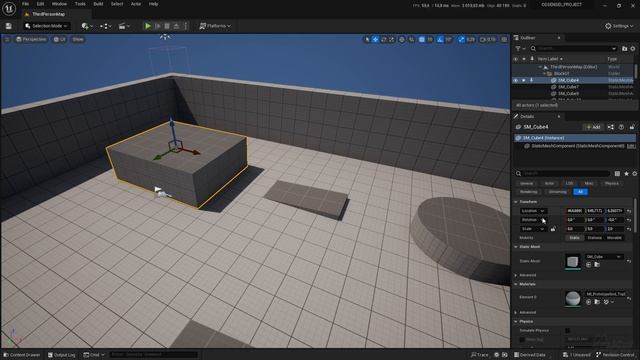Screen dimensions: 640x360
Task: Open the Location type dropdown
Action: pyautogui.click(x=533, y=211)
